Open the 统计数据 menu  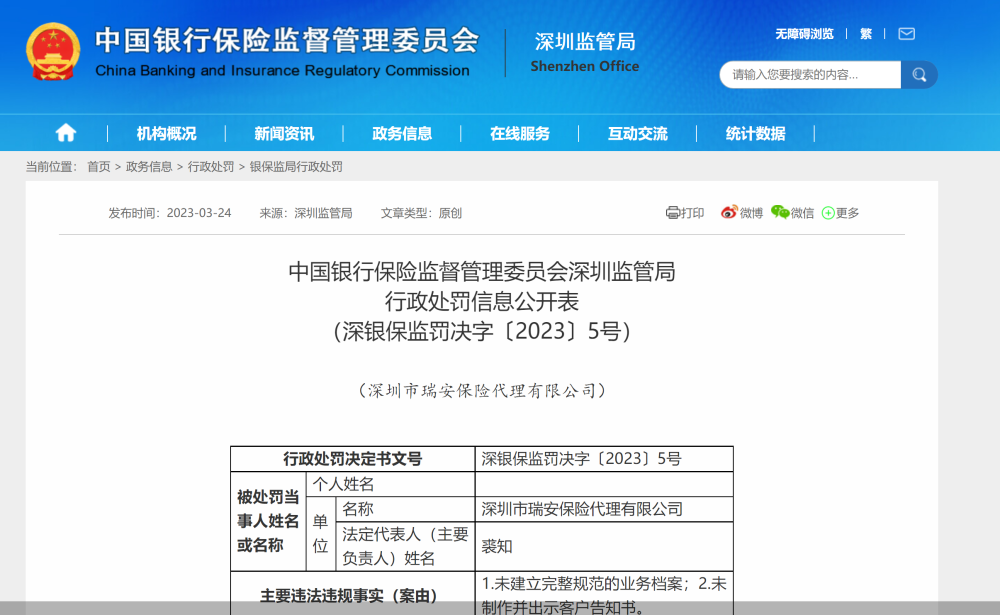(756, 133)
